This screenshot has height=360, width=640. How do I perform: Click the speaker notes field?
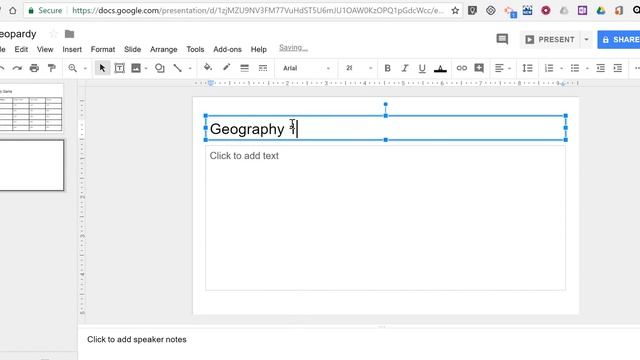[359, 340]
